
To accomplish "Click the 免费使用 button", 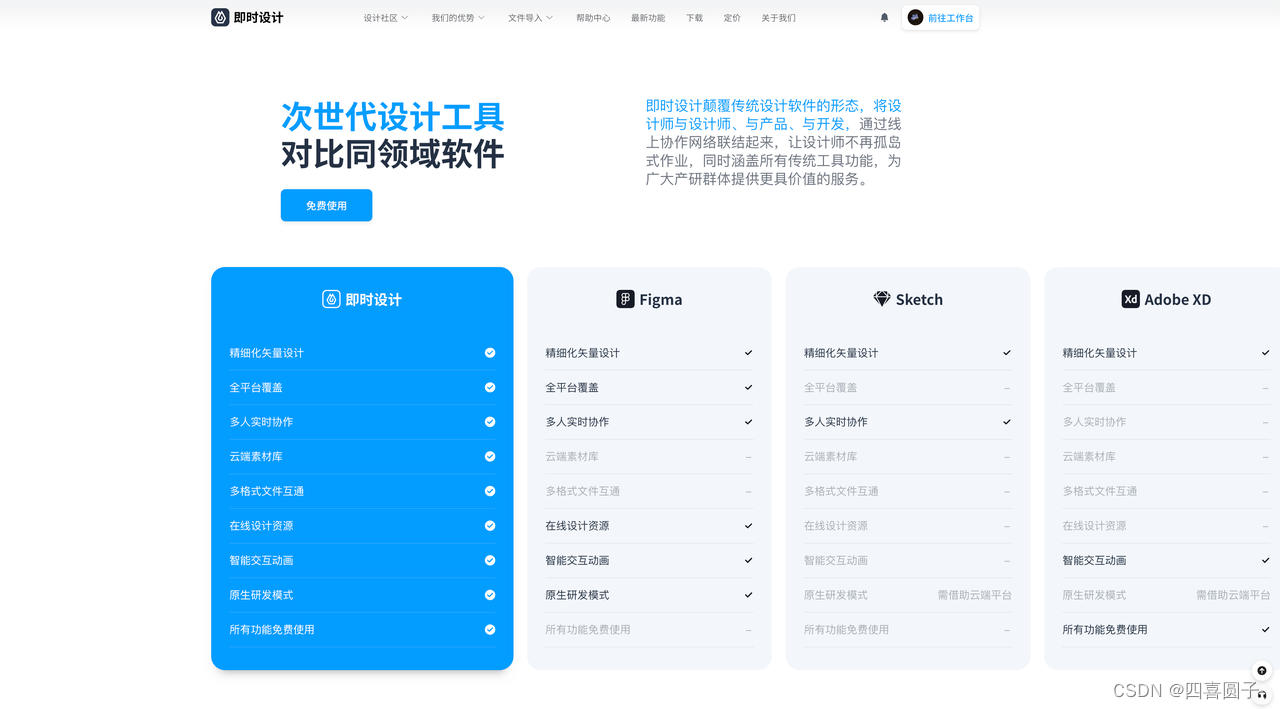I will tap(326, 205).
